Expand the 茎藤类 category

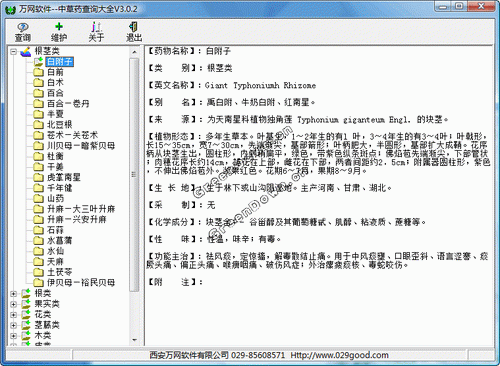pyautogui.click(x=13, y=325)
